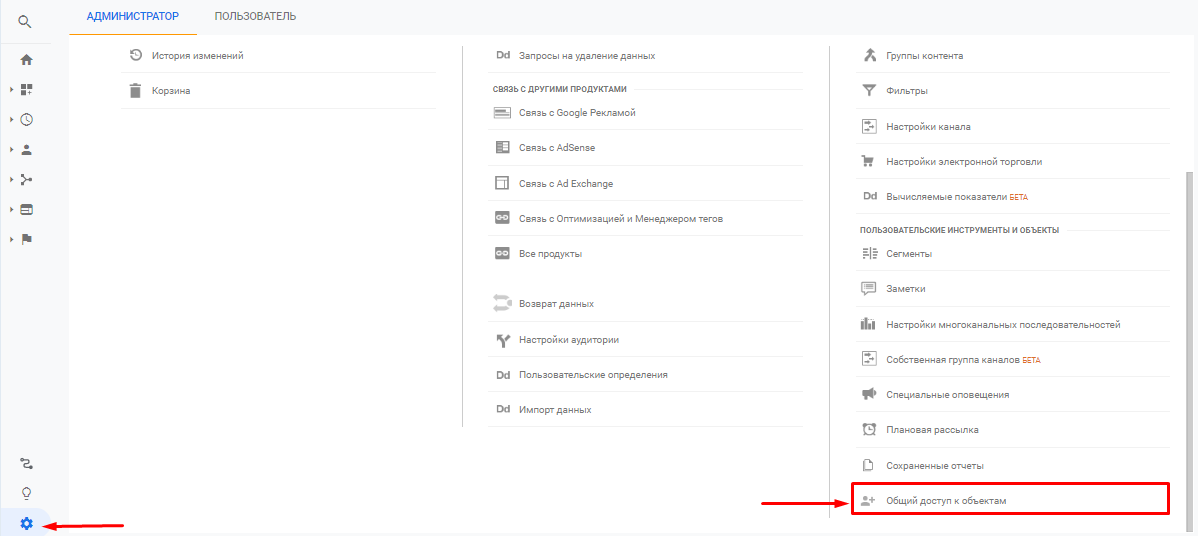The image size is (1198, 536).
Task: Open Общий доступ к объектам
Action: point(1010,500)
